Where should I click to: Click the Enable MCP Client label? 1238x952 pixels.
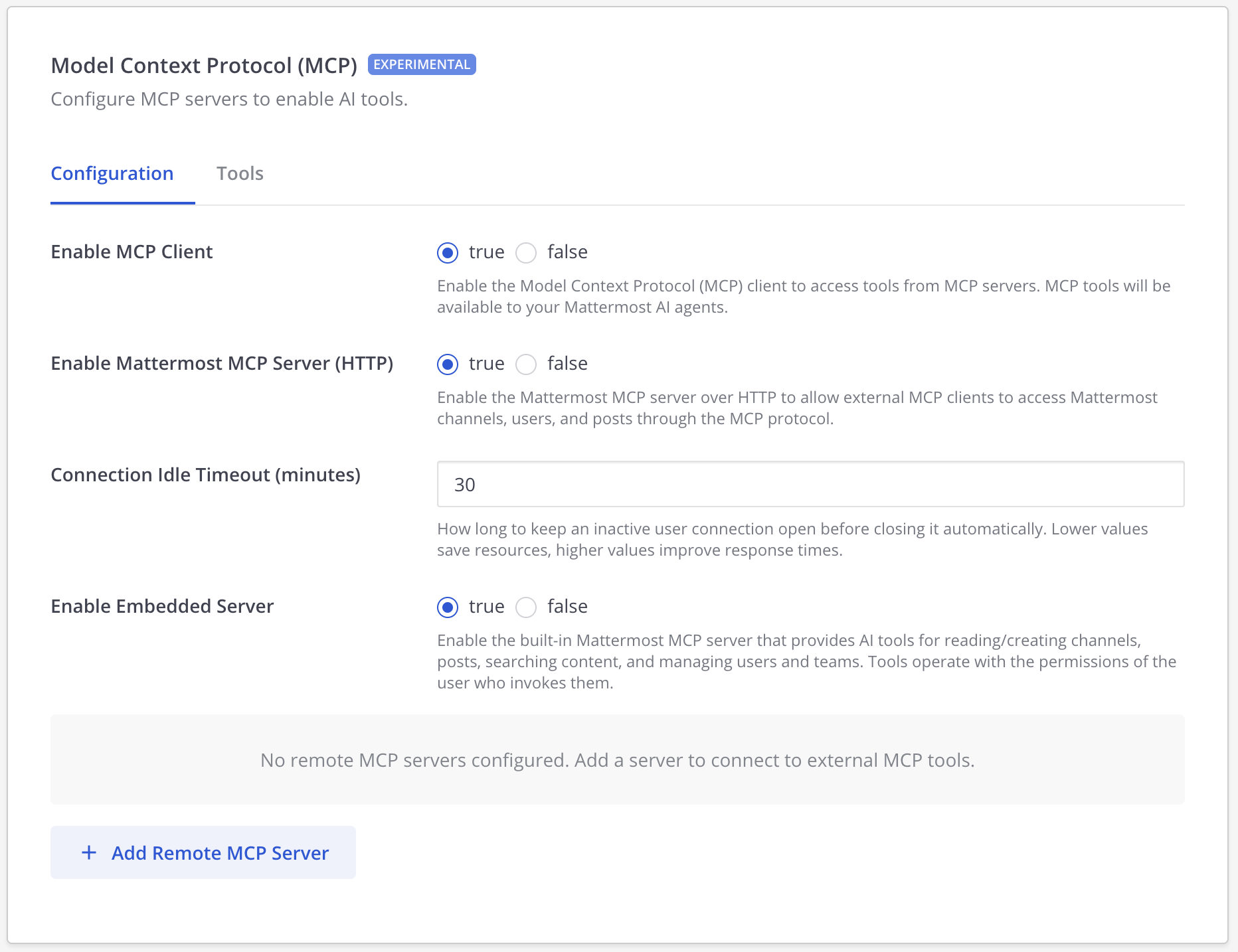tap(132, 252)
